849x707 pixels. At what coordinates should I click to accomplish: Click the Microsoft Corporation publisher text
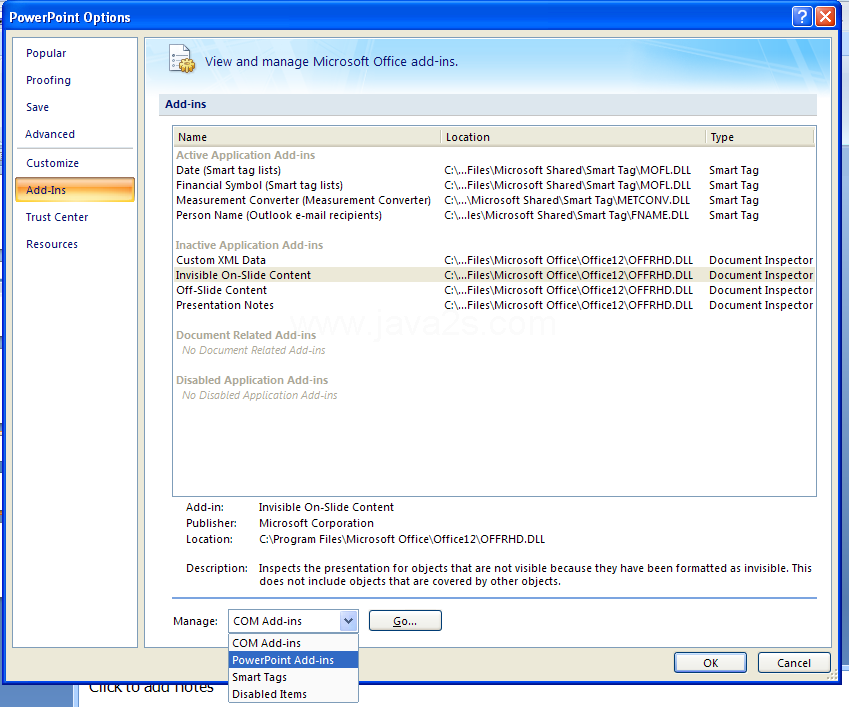tap(316, 523)
